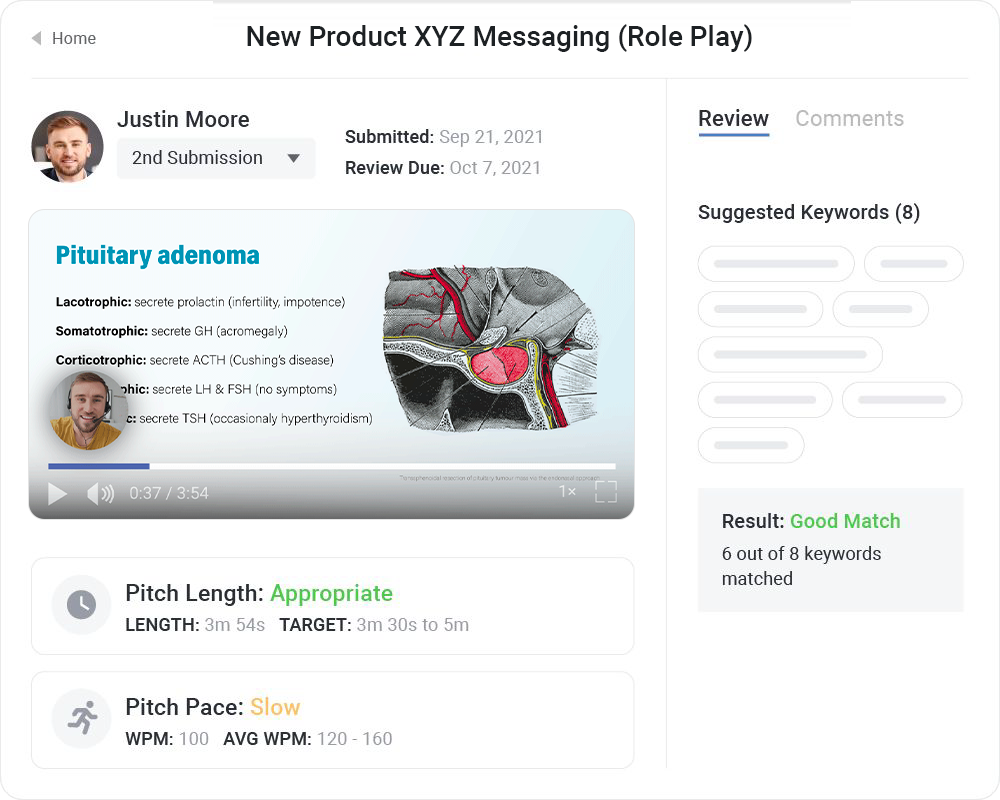This screenshot has height=800, width=1000.
Task: Go back to Home
Action: (74, 39)
